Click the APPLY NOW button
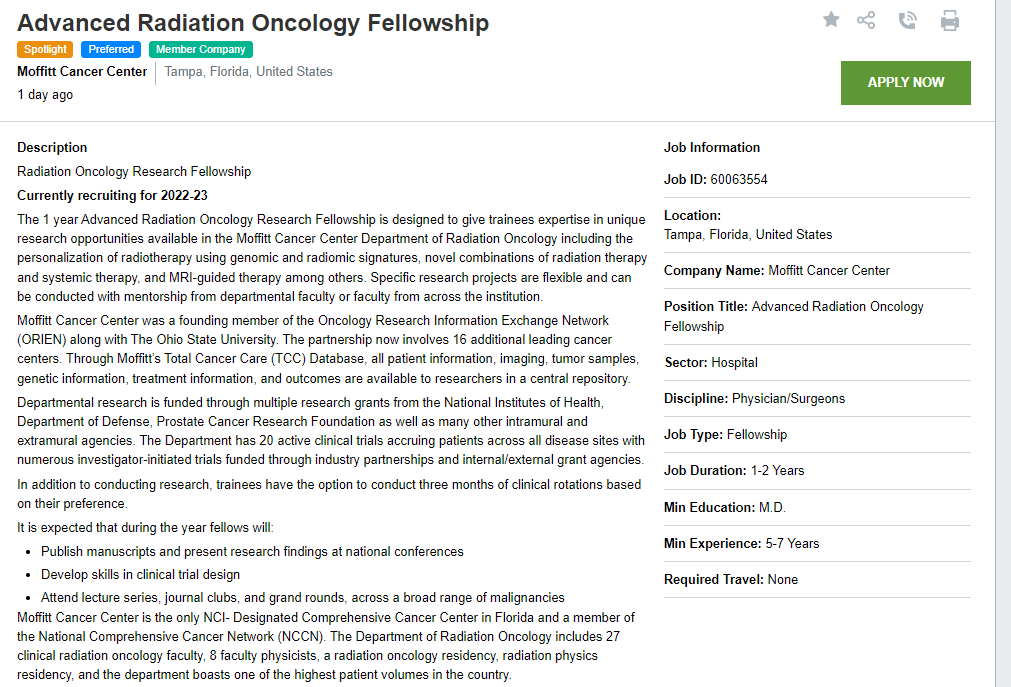Screen dimensions: 1011x687 tap(905, 82)
